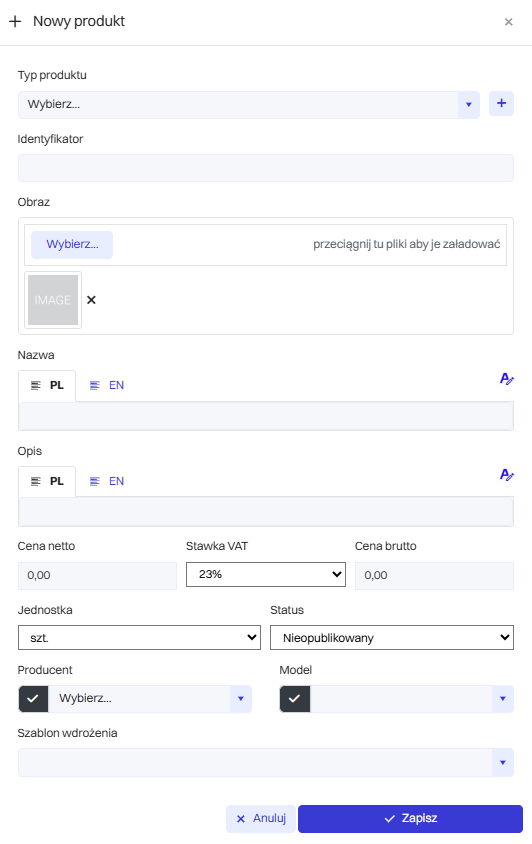Screen dimensions: 532x844
Task: Switch to EN tab under Opis
Action: click(107, 481)
